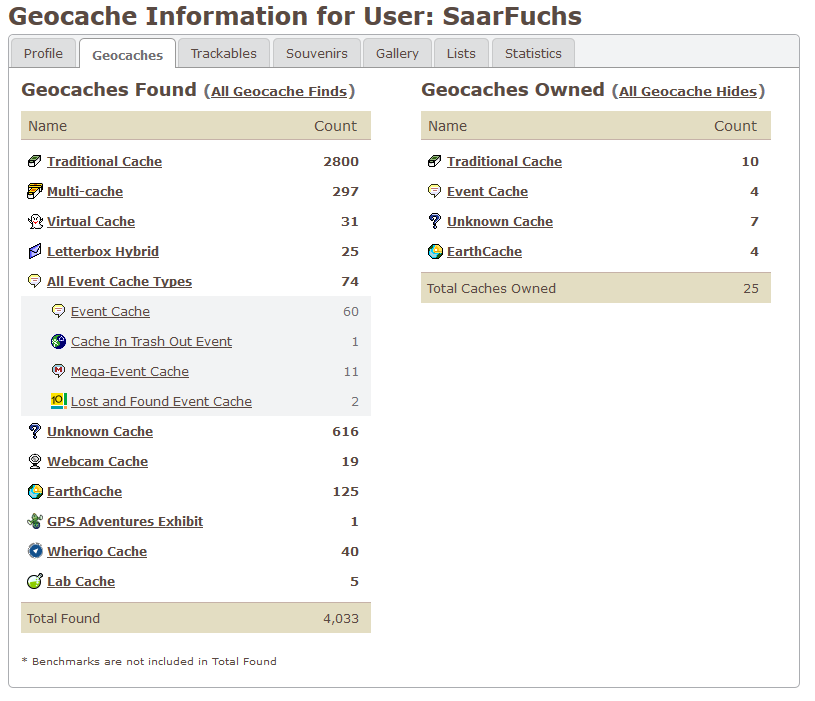
Task: Click the Cache In Trash Out Event icon
Action: (x=58, y=341)
